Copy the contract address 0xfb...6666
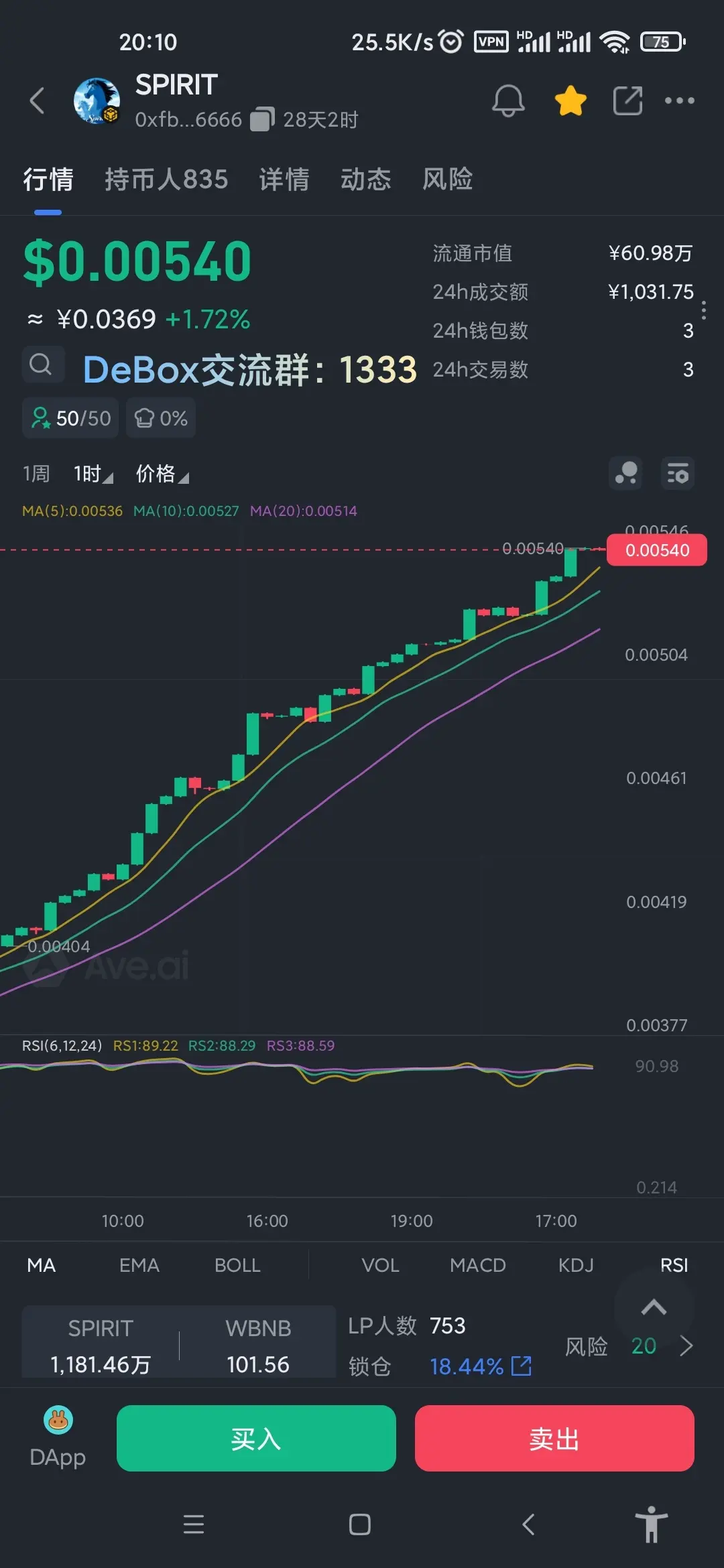Viewport: 724px width, 1568px height. pyautogui.click(x=263, y=119)
